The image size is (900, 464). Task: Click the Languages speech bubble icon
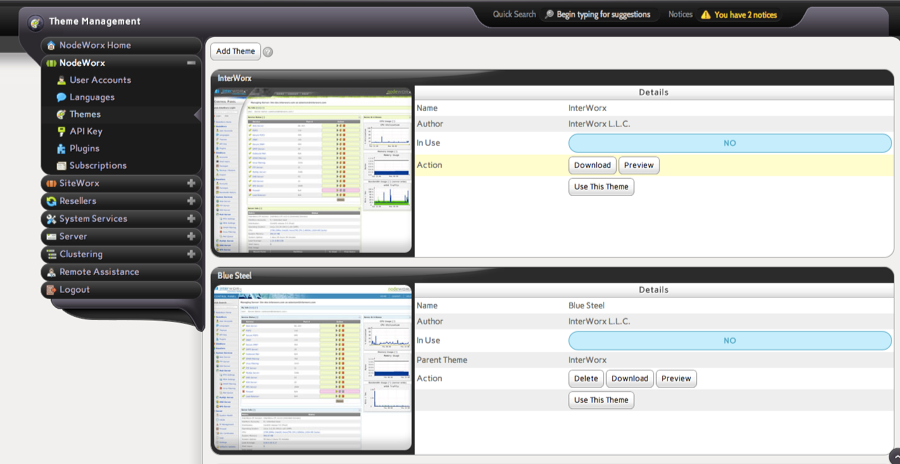tap(61, 98)
